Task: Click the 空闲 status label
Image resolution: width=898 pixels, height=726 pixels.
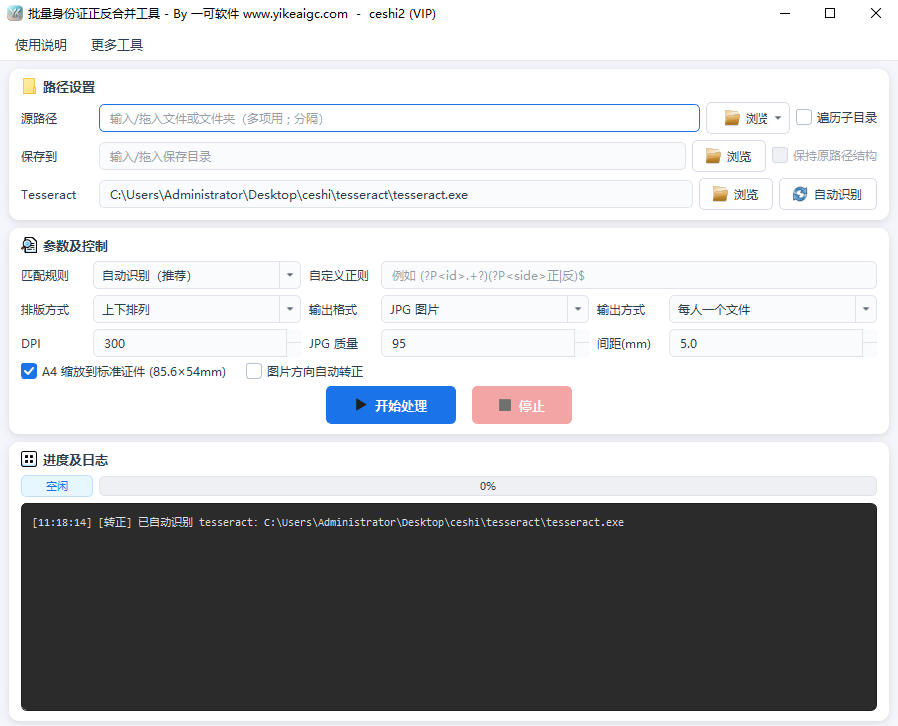Action: (57, 486)
